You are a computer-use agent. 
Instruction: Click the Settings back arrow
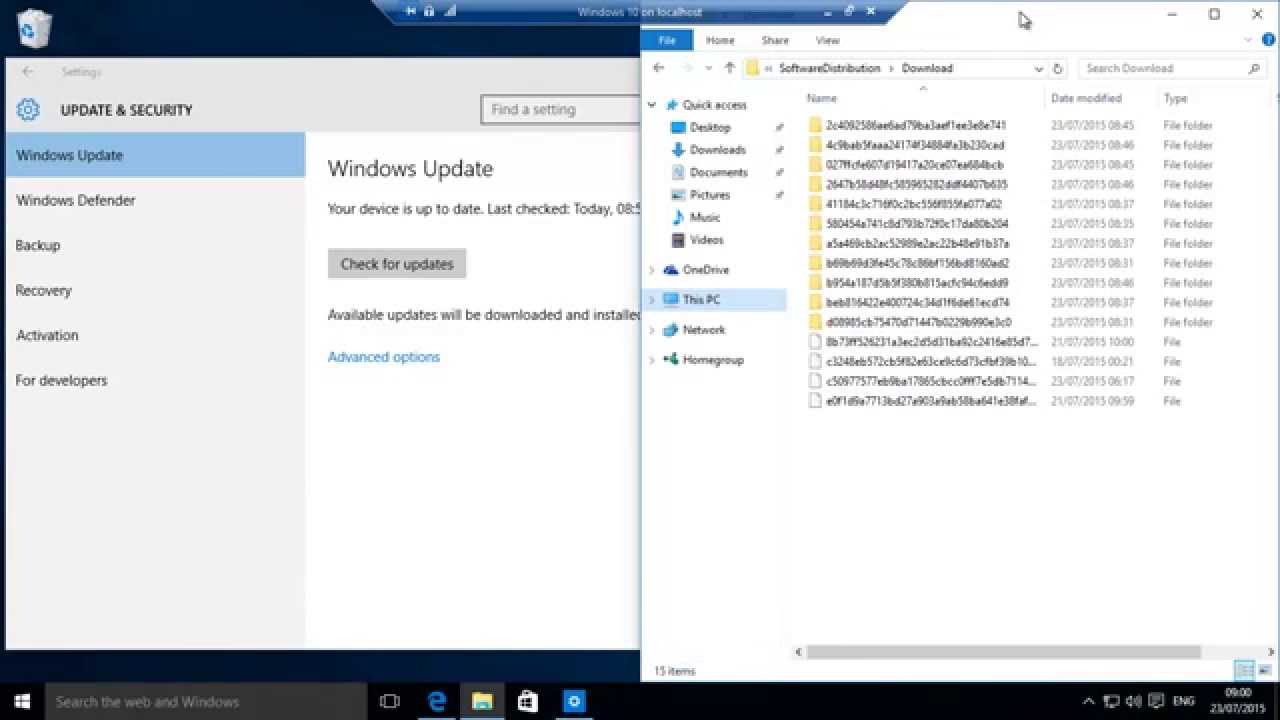pos(28,72)
